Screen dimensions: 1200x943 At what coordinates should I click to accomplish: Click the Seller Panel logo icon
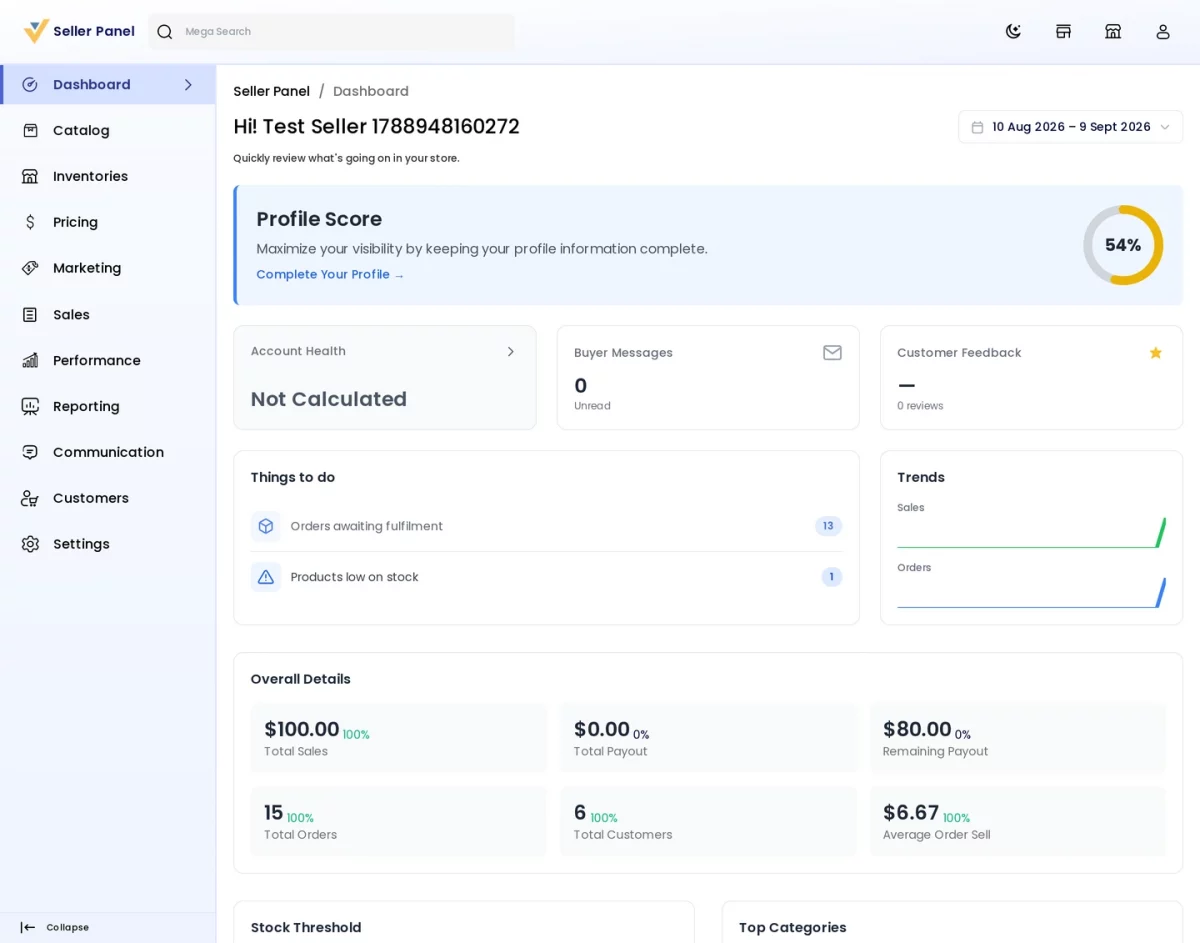pos(36,31)
